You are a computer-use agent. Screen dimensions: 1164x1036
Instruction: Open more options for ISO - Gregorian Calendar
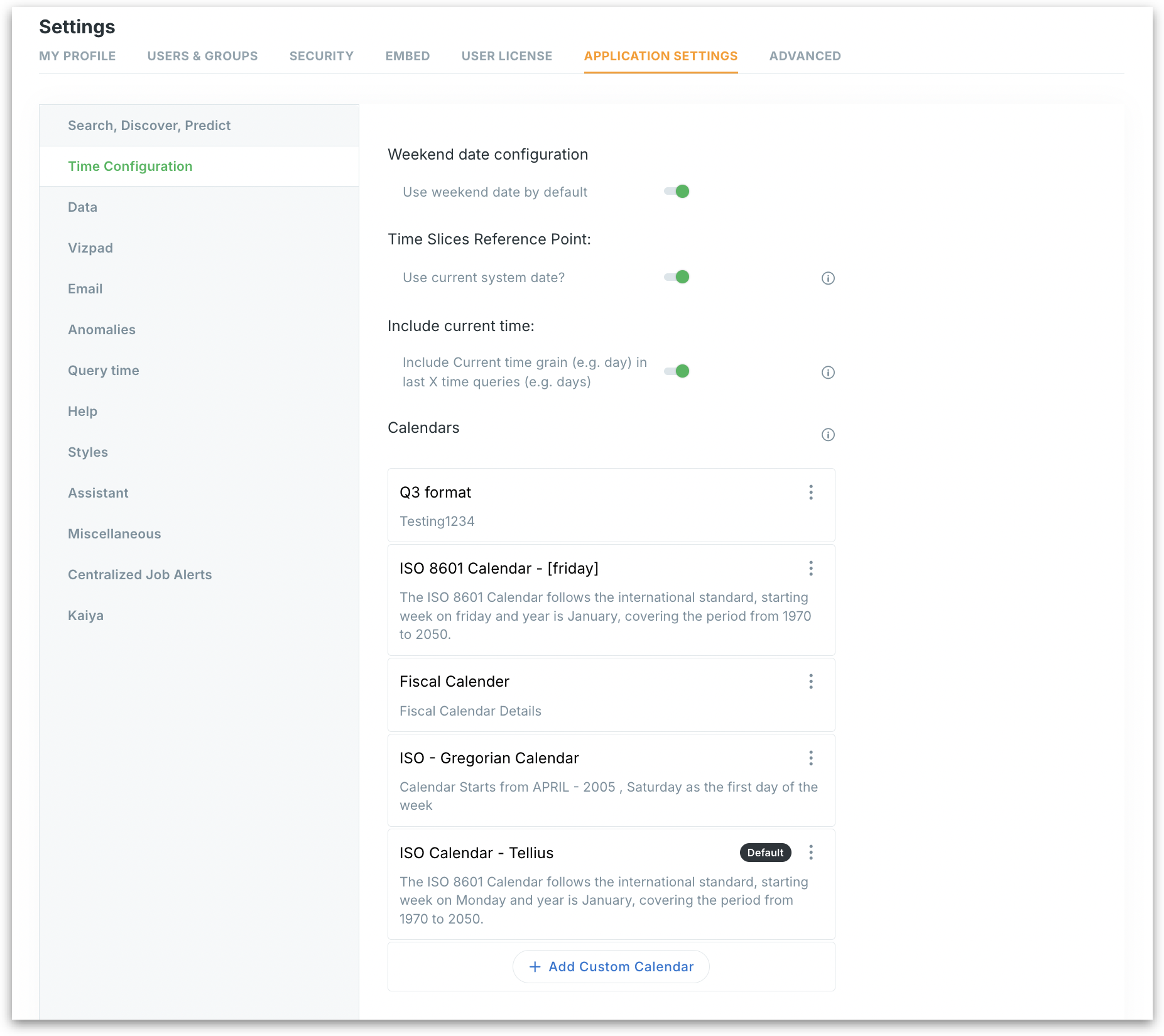point(811,758)
